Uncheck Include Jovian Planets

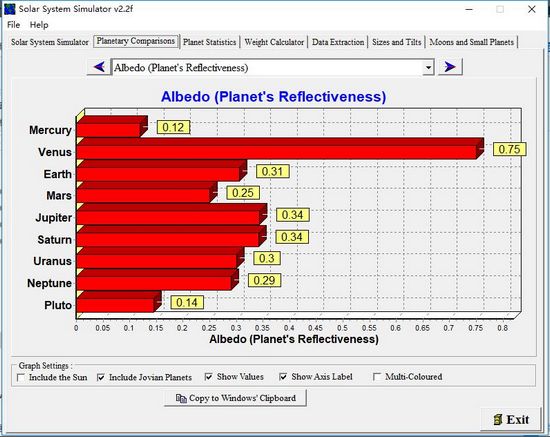click(101, 377)
